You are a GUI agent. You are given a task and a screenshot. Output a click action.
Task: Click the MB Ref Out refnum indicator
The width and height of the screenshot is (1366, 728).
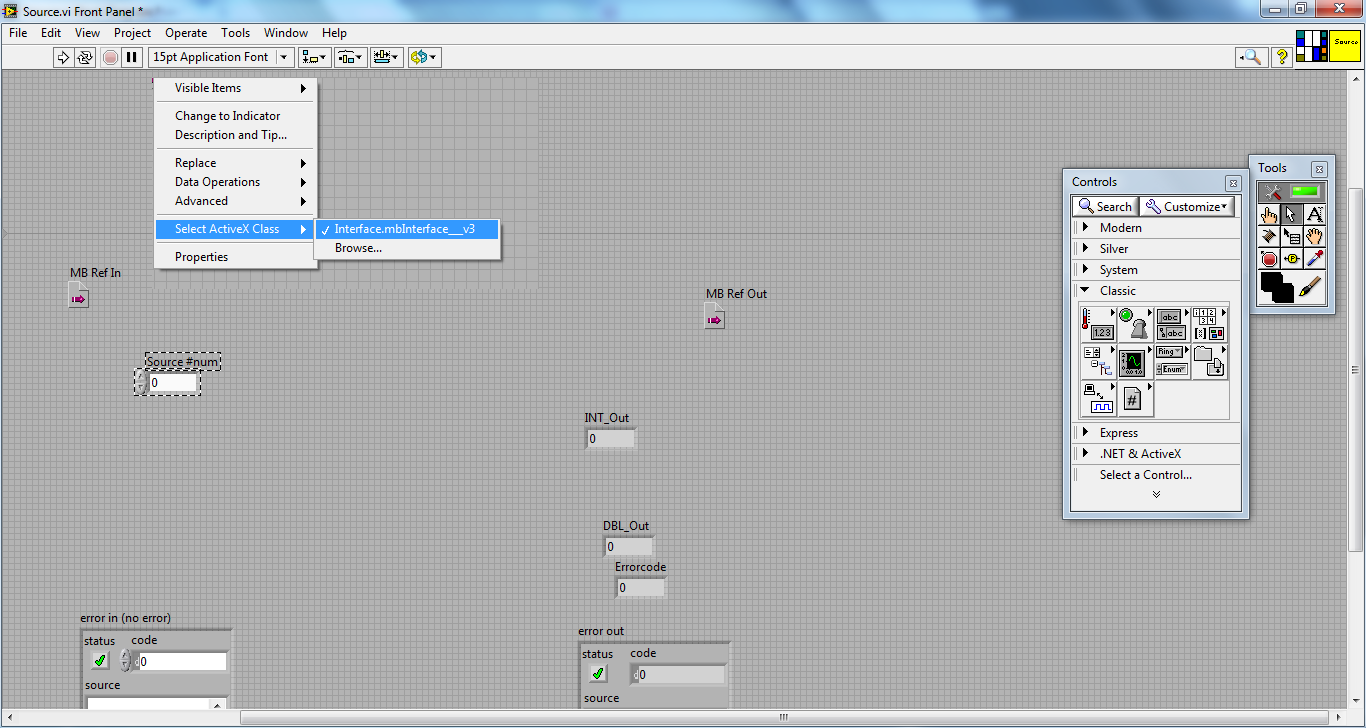(714, 316)
